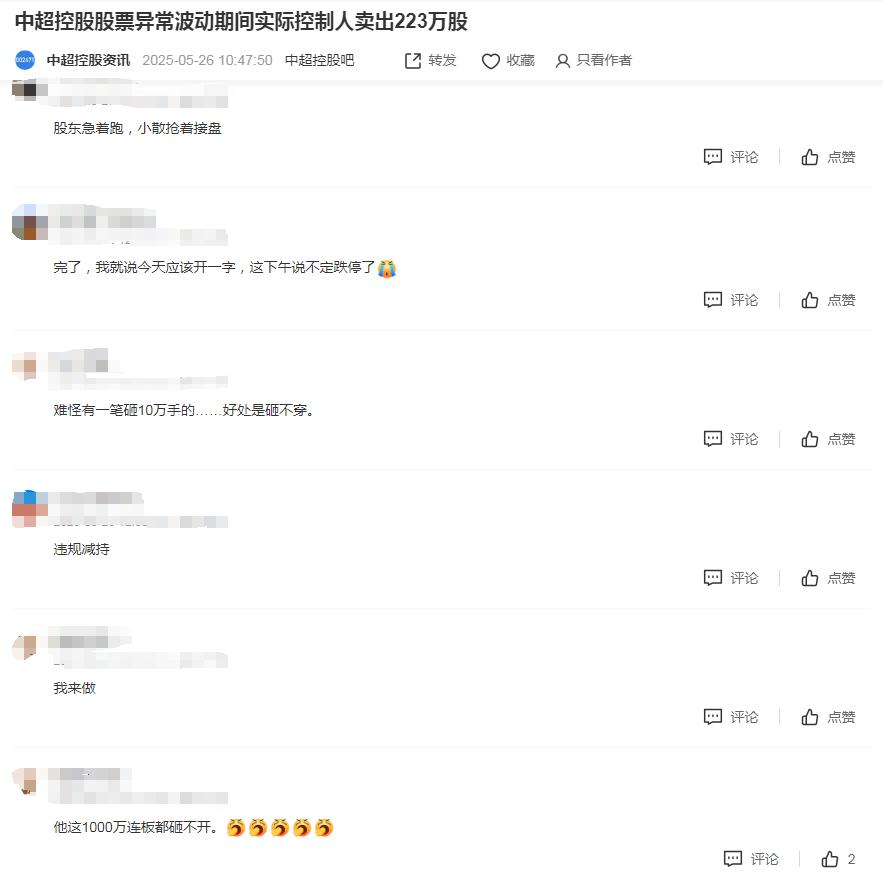This screenshot has height=880, width=883.
Task: Like the 违规减持 comment
Action: [828, 578]
